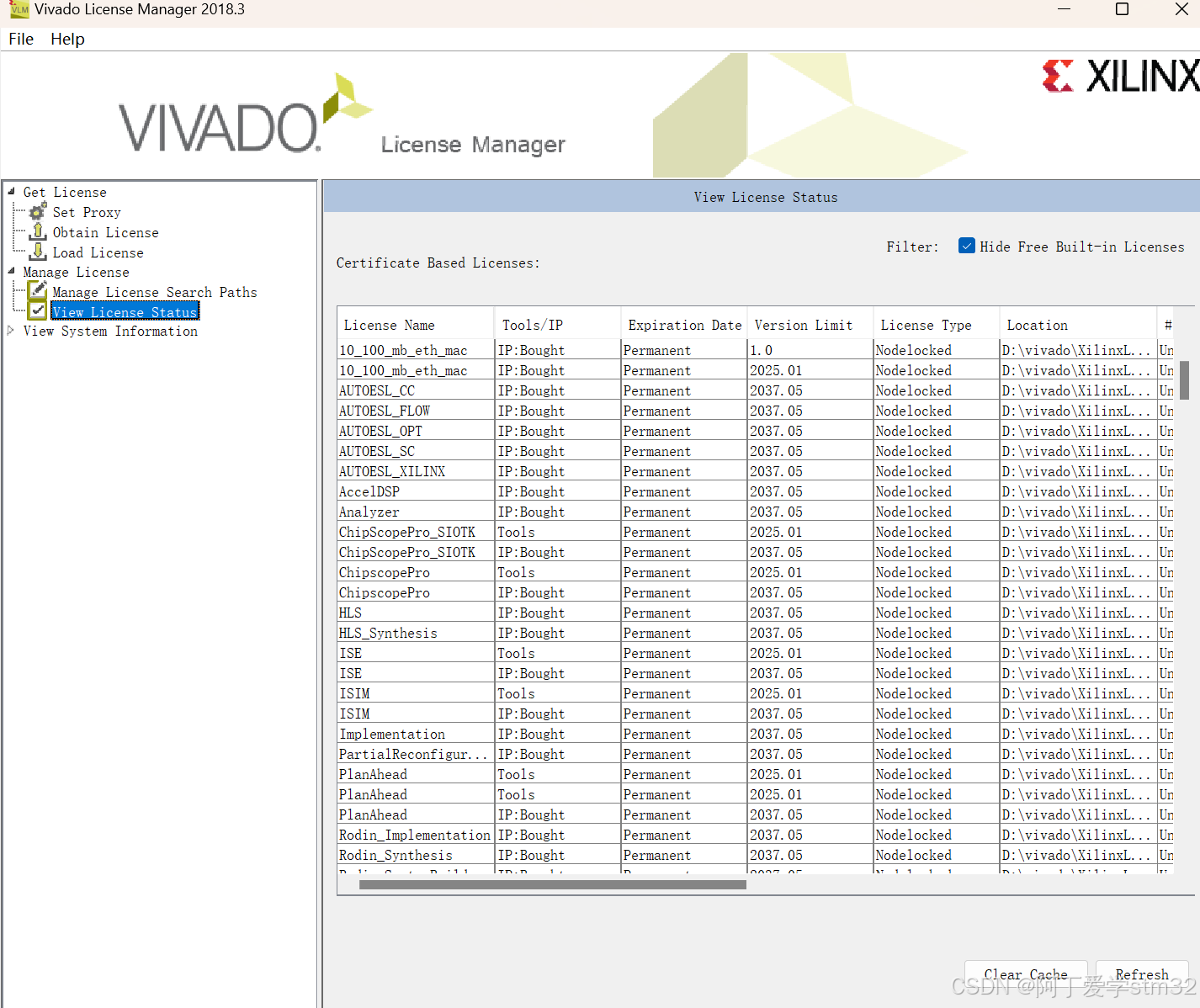
Task: Click the vertical scrollbar thumb of license table
Action: click(x=1184, y=379)
